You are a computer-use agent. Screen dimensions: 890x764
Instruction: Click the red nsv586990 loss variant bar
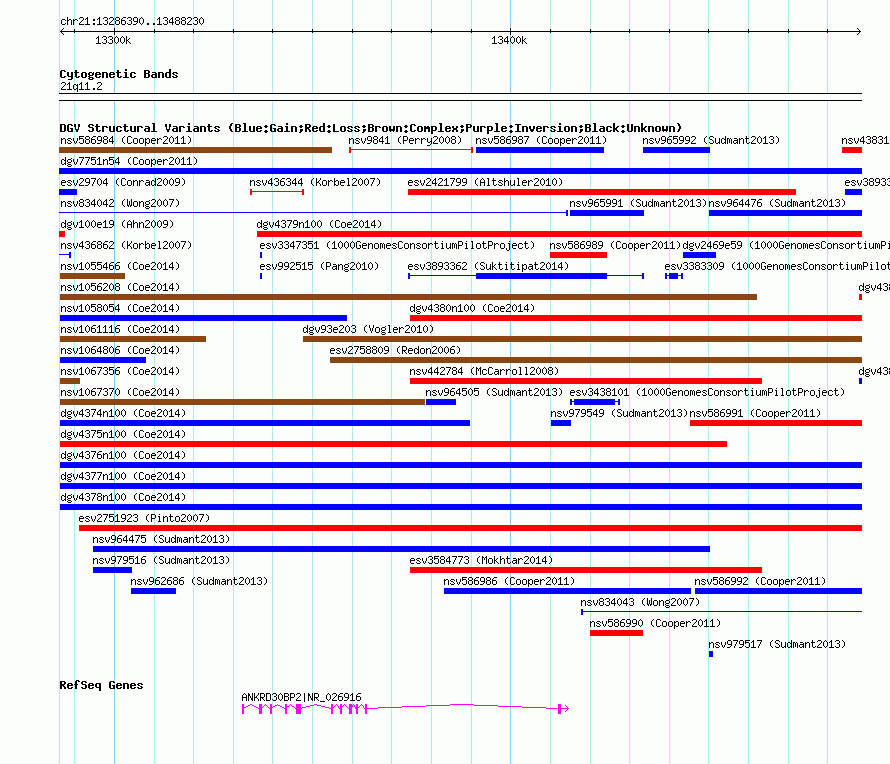pyautogui.click(x=616, y=633)
